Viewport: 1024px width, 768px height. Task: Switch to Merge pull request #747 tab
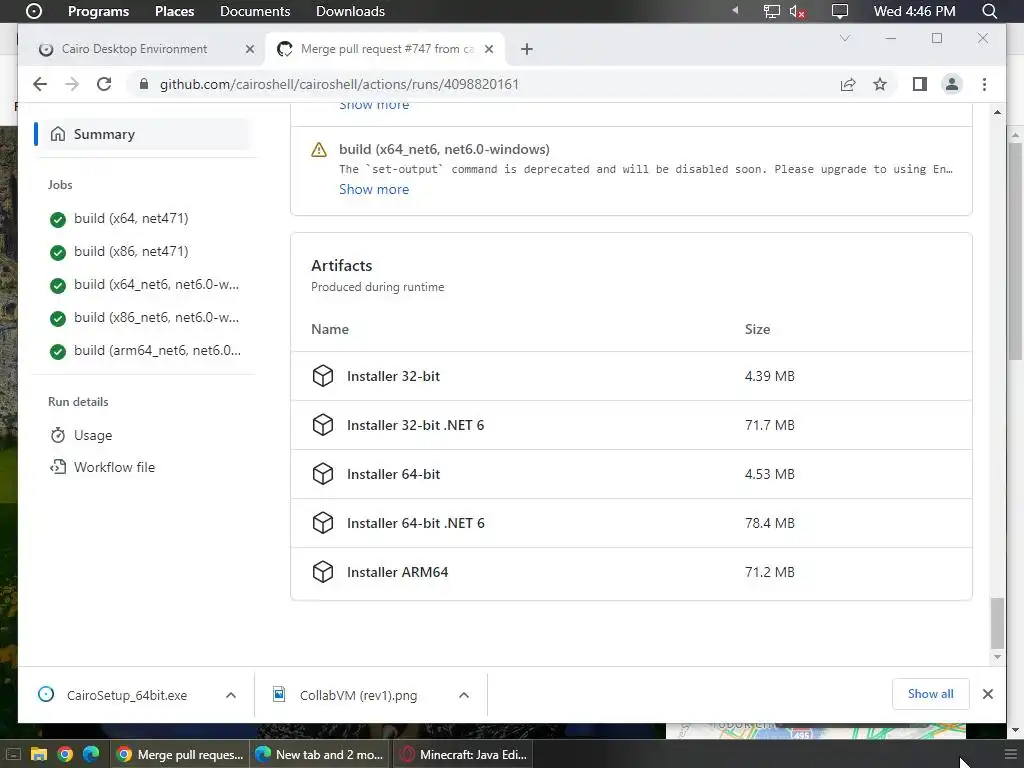pos(385,49)
